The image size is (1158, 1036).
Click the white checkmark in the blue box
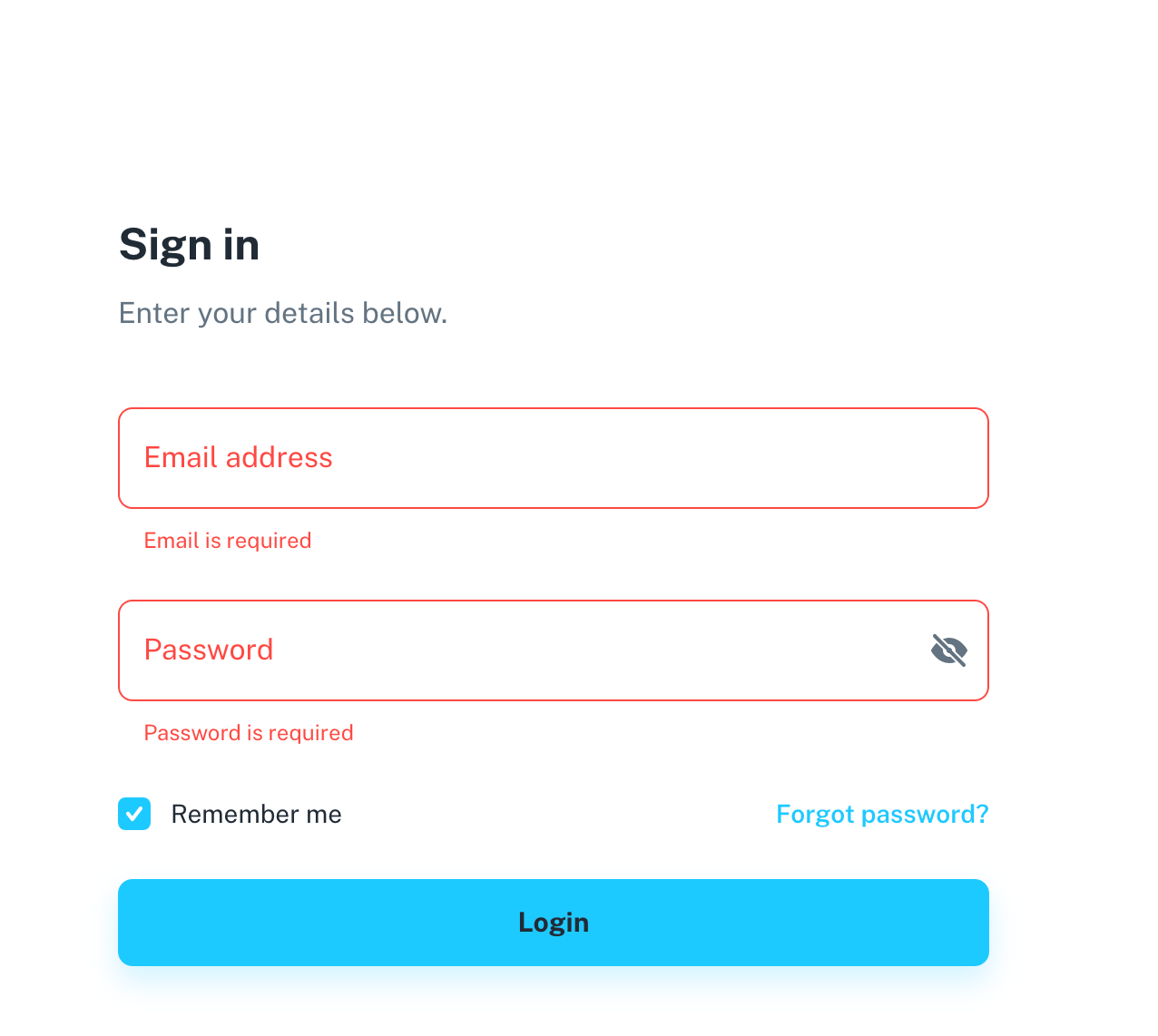pyautogui.click(x=134, y=814)
